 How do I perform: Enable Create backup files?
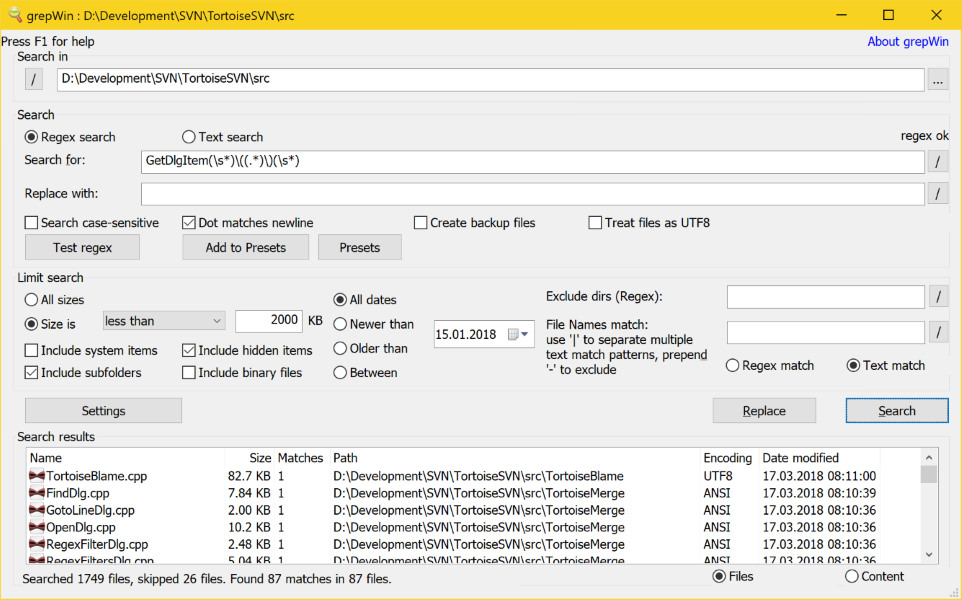coord(420,222)
